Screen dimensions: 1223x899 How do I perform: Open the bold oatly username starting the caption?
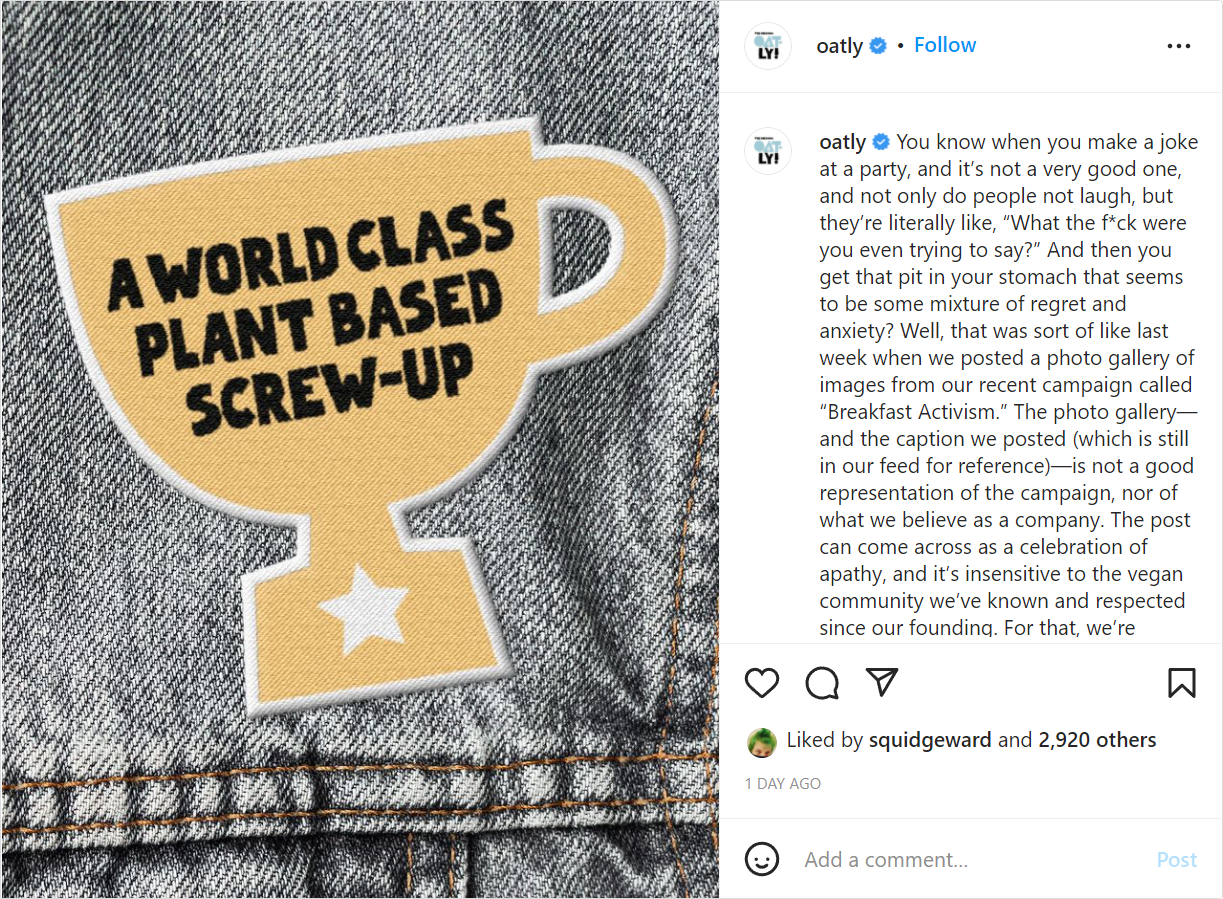coord(843,142)
